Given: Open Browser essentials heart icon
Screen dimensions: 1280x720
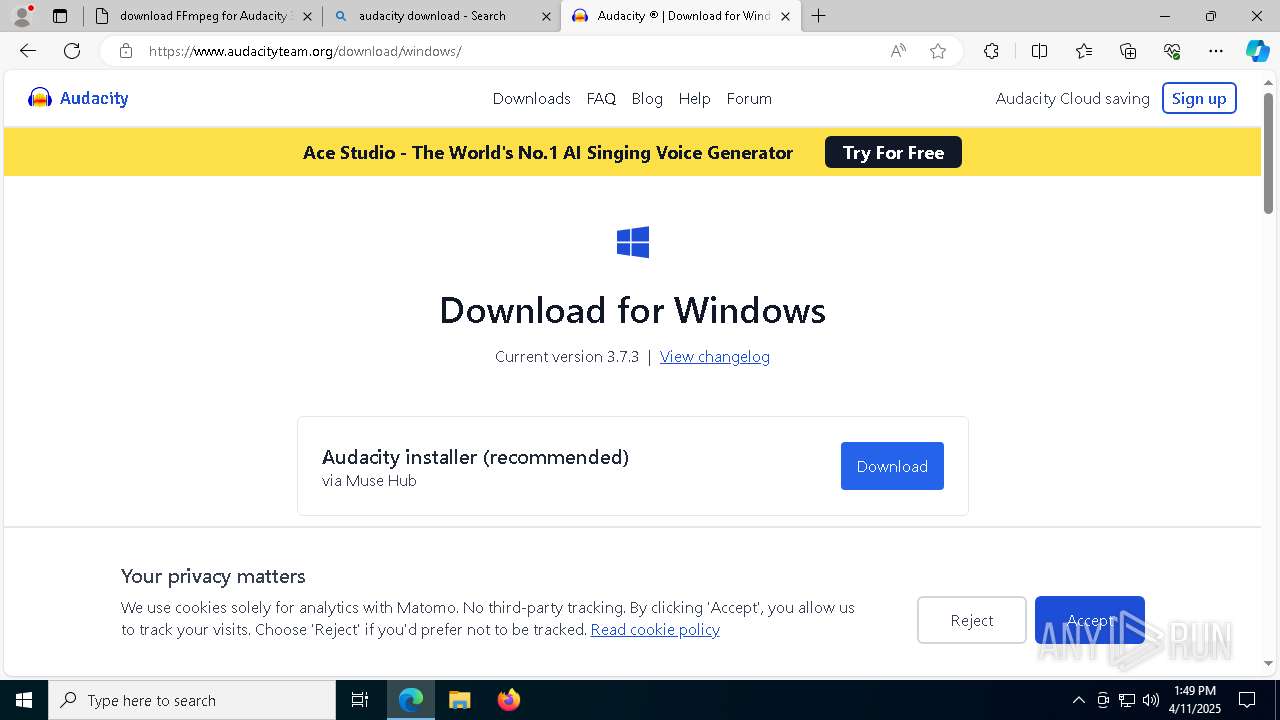Looking at the screenshot, I should pyautogui.click(x=1172, y=51).
